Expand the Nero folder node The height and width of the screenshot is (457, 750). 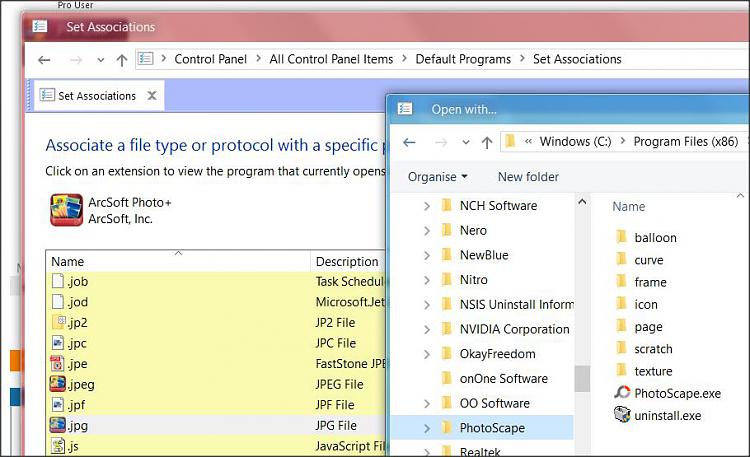pos(427,231)
